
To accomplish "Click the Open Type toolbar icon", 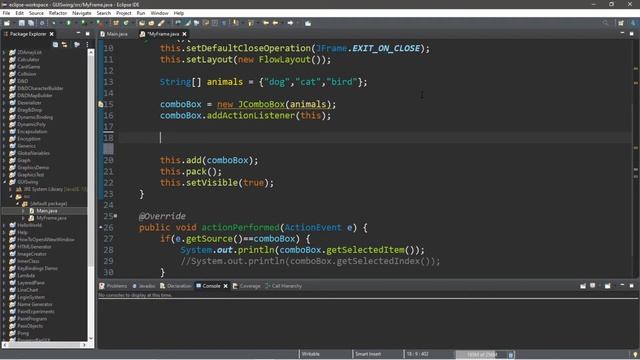I will pos(142,23).
